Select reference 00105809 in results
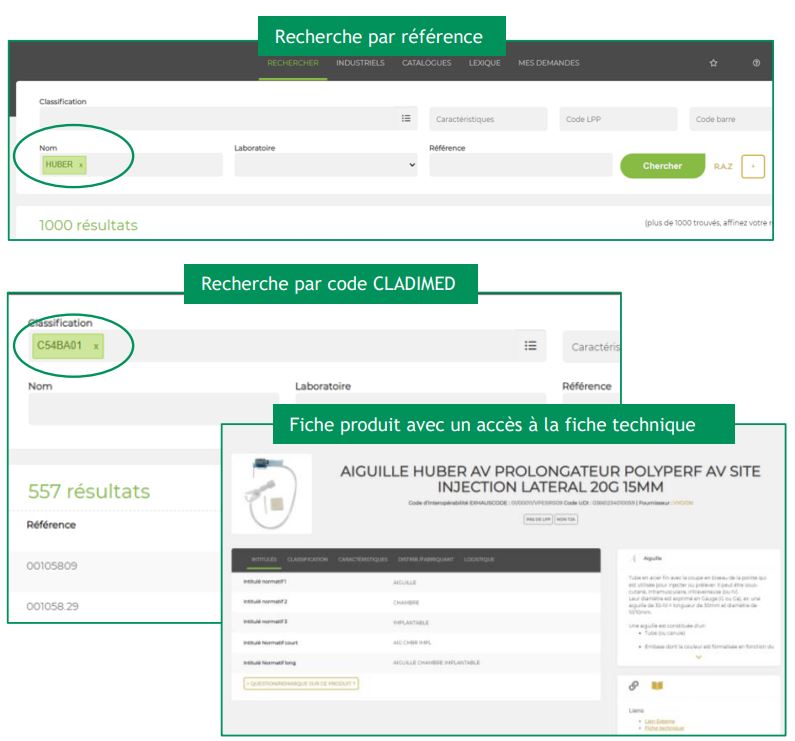The height and width of the screenshot is (741, 795). pyautogui.click(x=52, y=566)
